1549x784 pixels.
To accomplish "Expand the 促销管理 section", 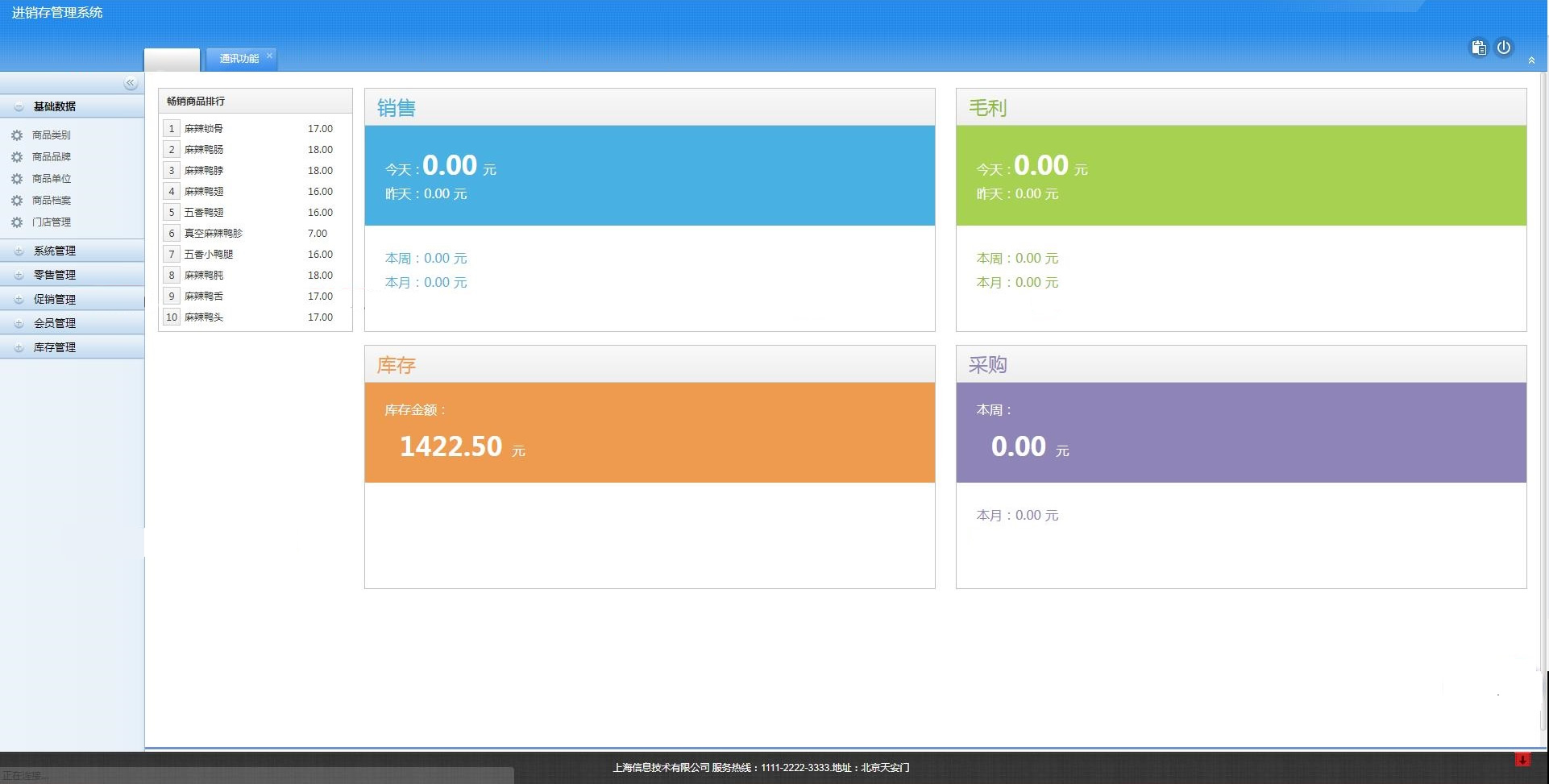I will [x=19, y=300].
